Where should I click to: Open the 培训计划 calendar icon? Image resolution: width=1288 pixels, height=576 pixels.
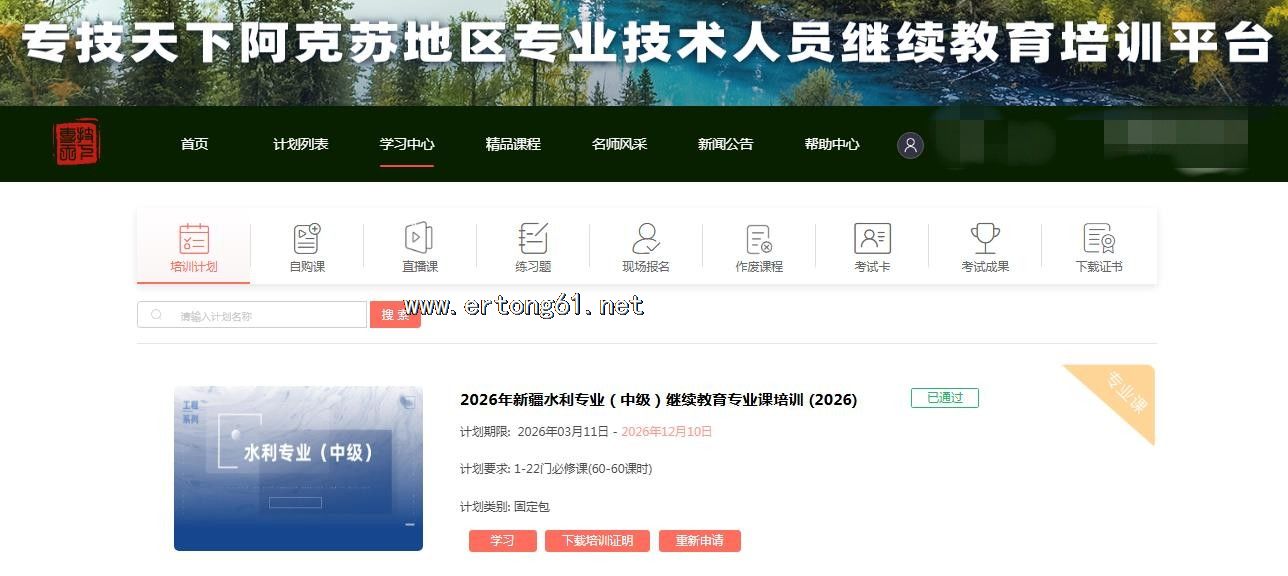(194, 238)
